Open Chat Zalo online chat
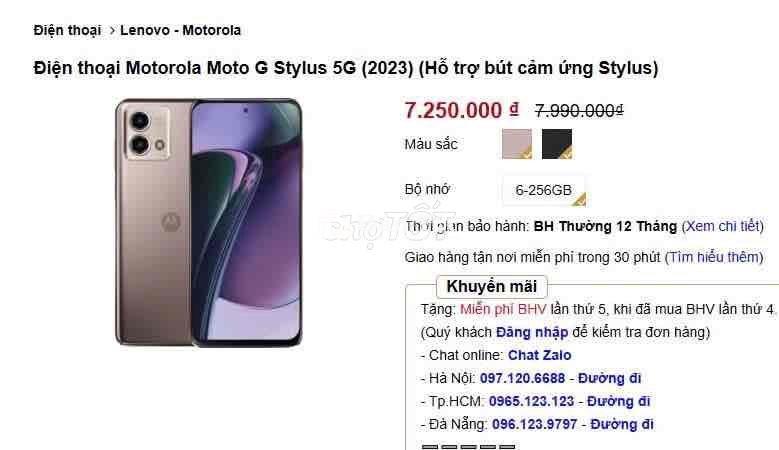 click(x=540, y=355)
